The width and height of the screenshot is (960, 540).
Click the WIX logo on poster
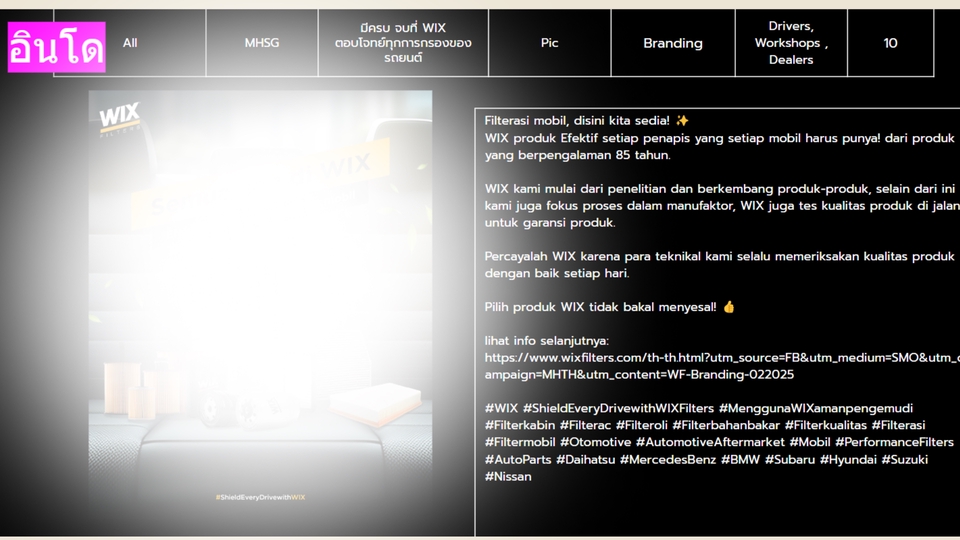pyautogui.click(x=119, y=118)
